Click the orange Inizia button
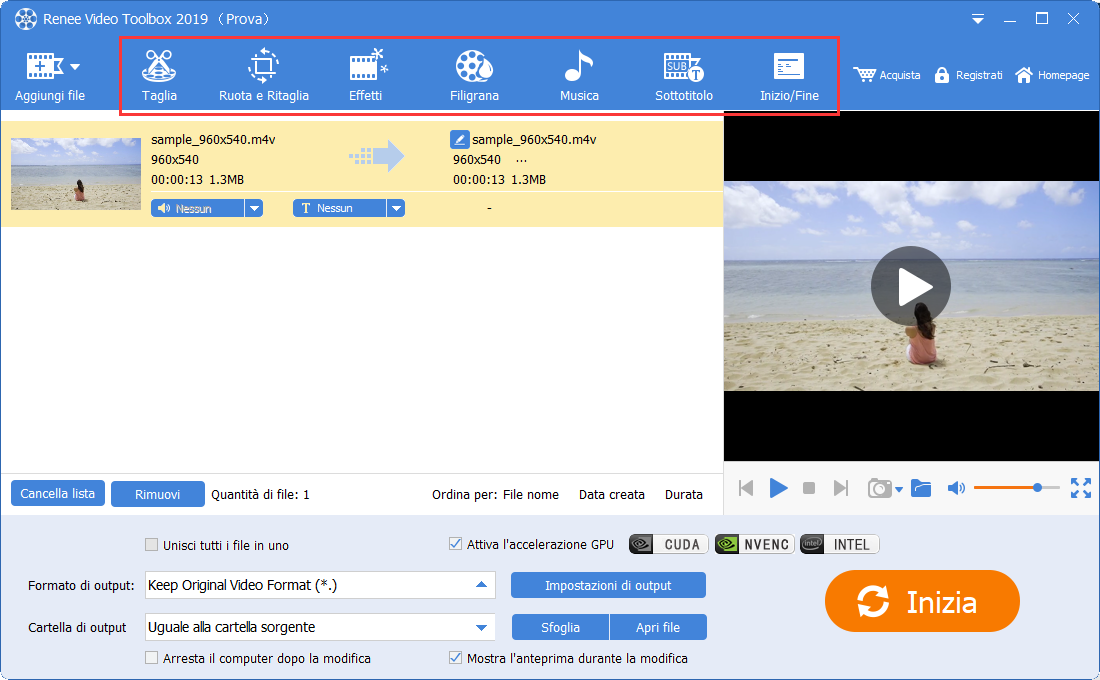Screen dimensions: 1100x680 click(x=922, y=601)
